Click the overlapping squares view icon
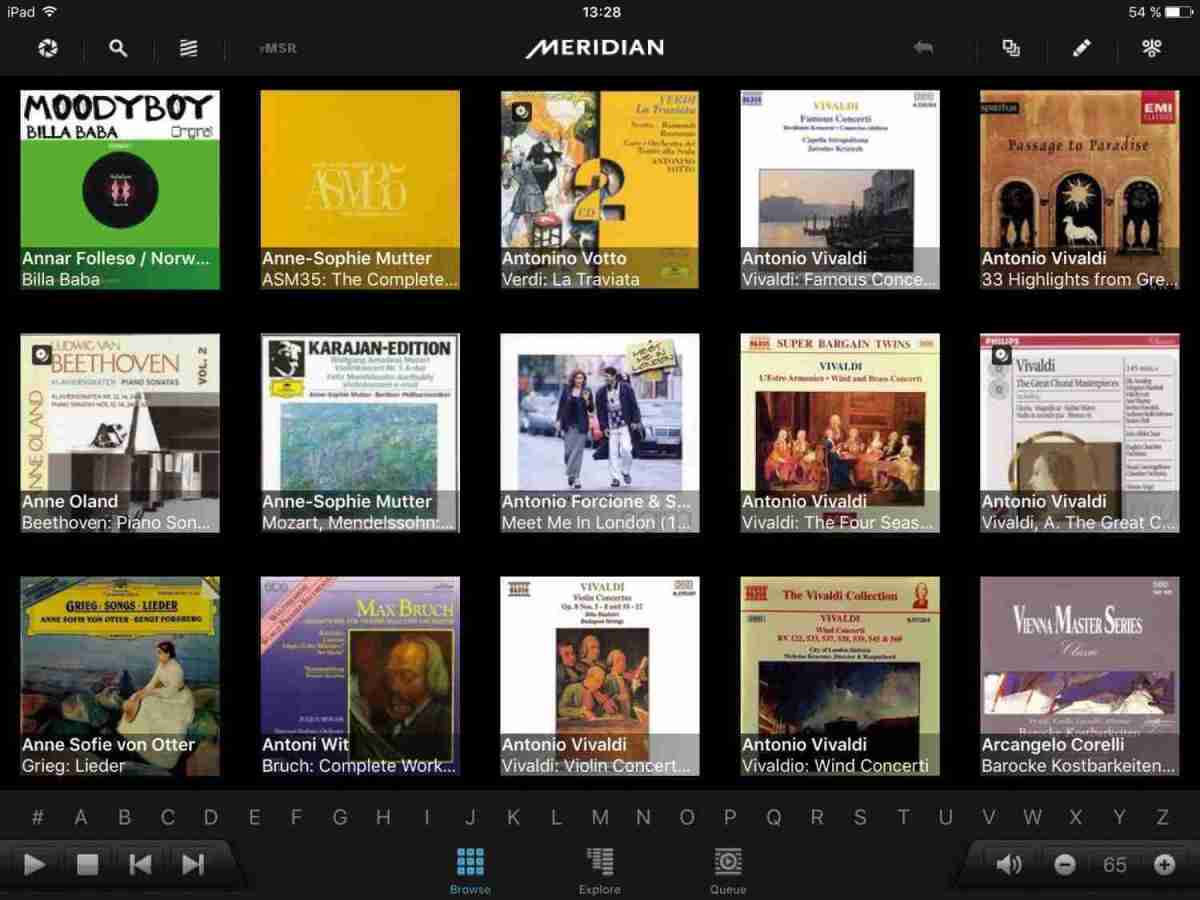The width and height of the screenshot is (1200, 900). pyautogui.click(x=1011, y=48)
